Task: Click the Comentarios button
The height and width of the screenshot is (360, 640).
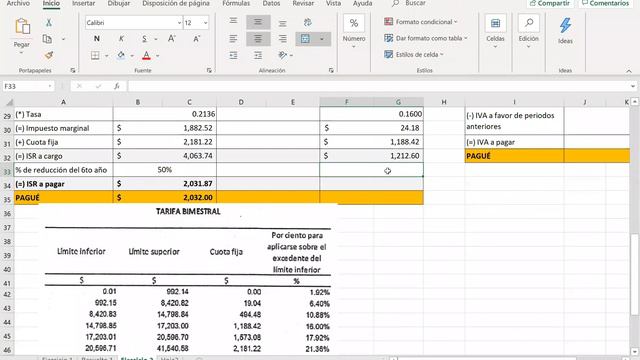Action: pos(606,3)
